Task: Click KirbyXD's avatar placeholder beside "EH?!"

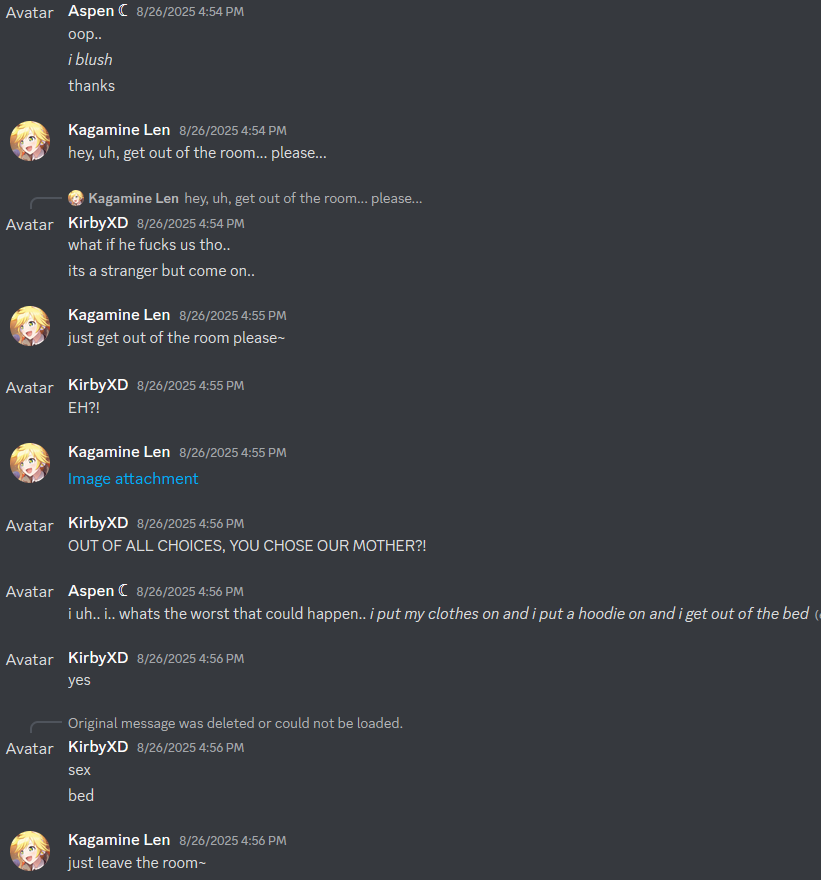Action: pos(30,388)
